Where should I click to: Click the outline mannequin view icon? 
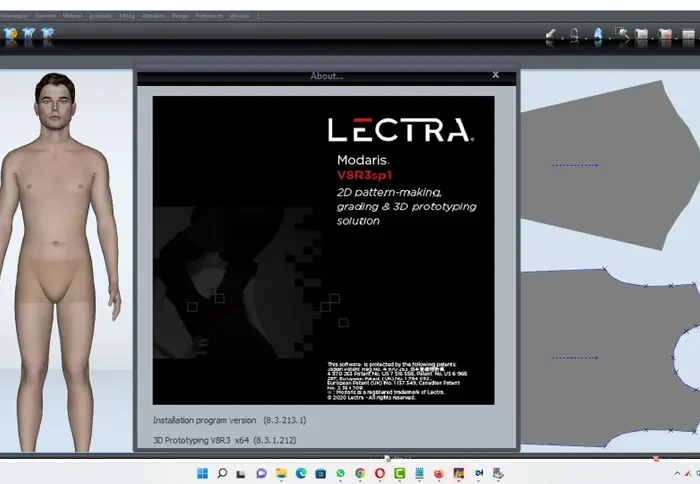pyautogui.click(x=575, y=35)
